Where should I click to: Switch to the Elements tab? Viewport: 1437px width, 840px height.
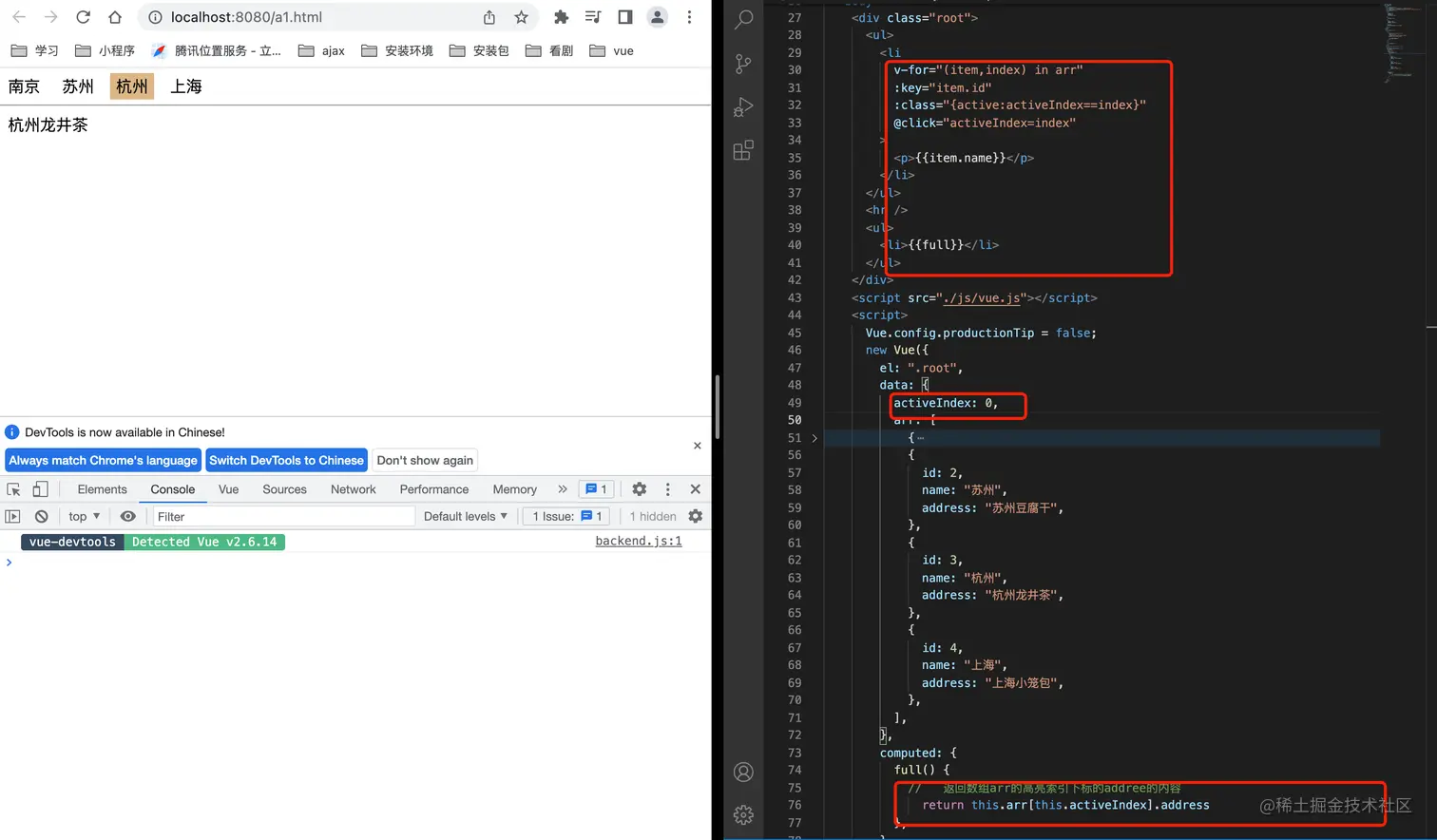coord(102,489)
